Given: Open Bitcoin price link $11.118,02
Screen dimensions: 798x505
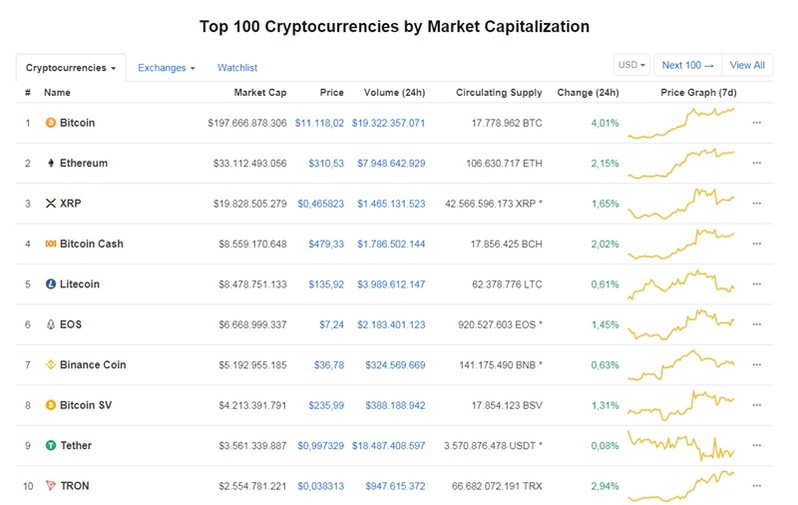Looking at the screenshot, I should tap(320, 123).
